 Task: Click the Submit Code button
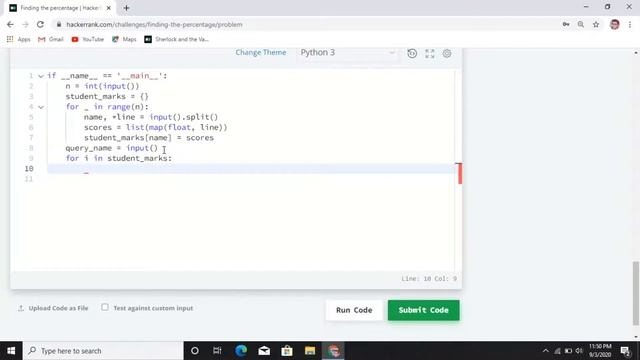[x=423, y=310]
